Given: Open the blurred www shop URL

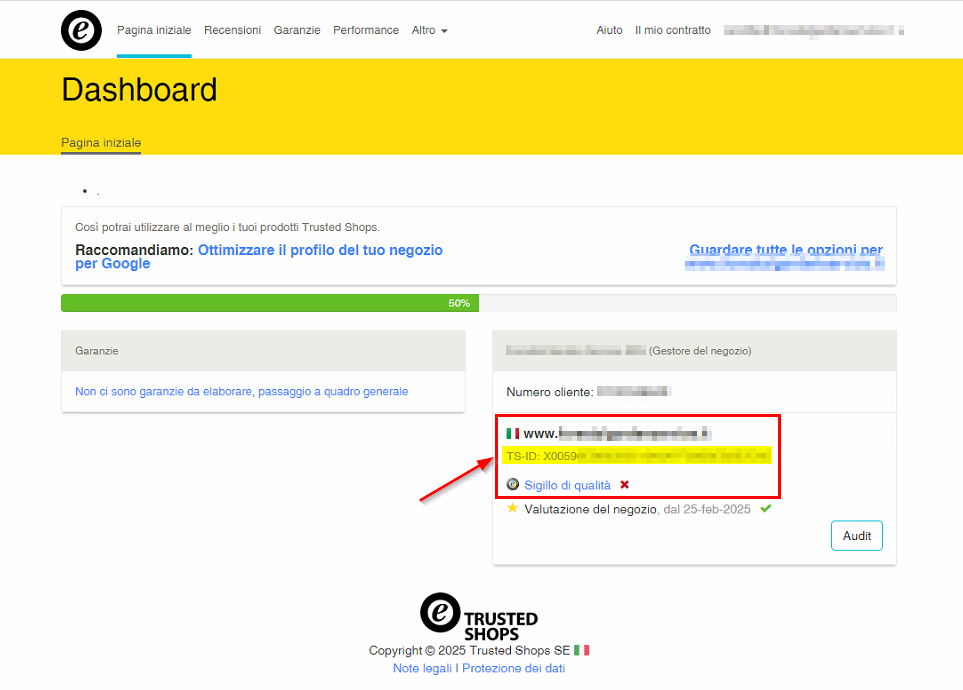Looking at the screenshot, I should pos(617,434).
